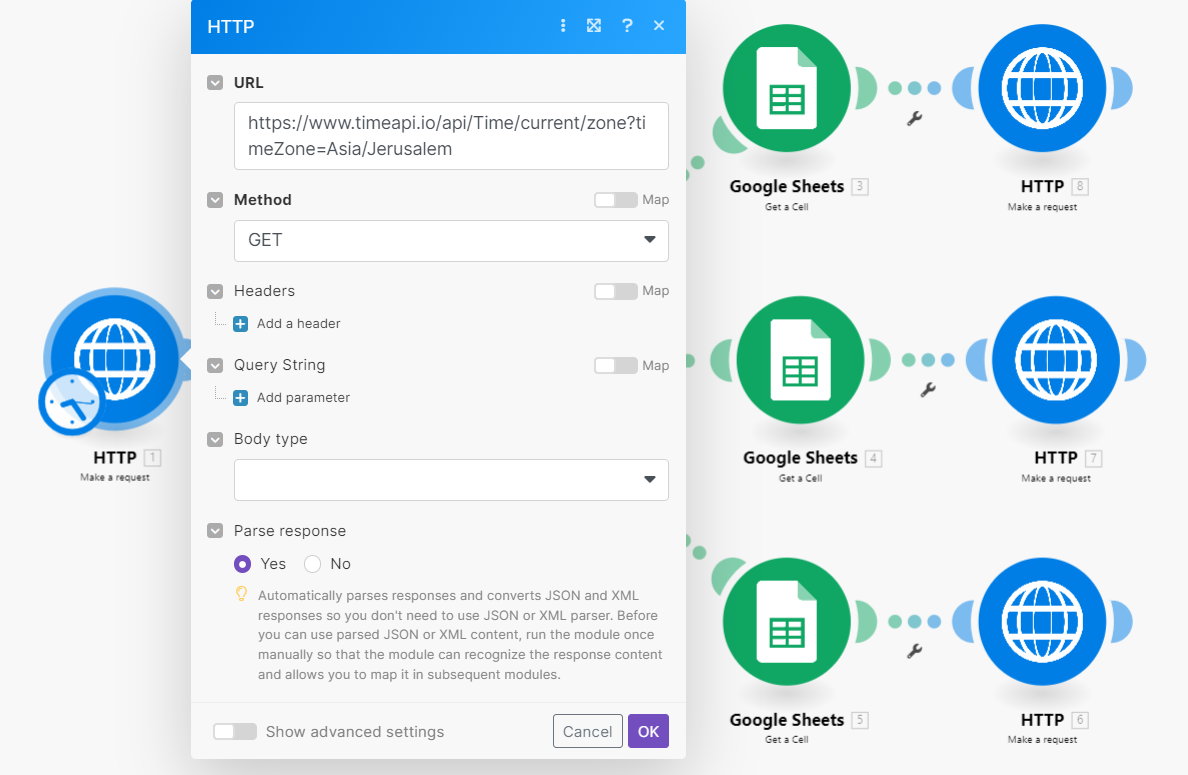Image resolution: width=1188 pixels, height=775 pixels.
Task: Select Yes for Parse response
Action: [242, 564]
